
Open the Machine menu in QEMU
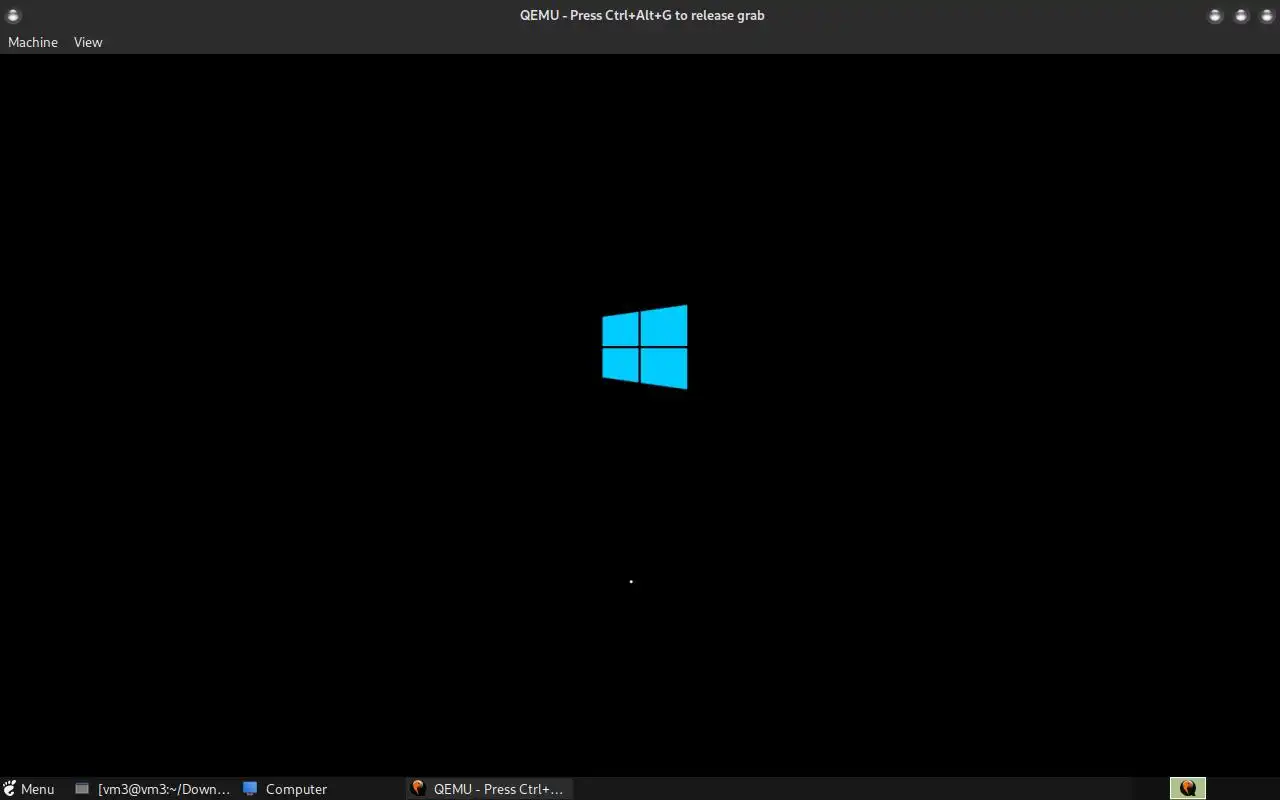pos(33,42)
